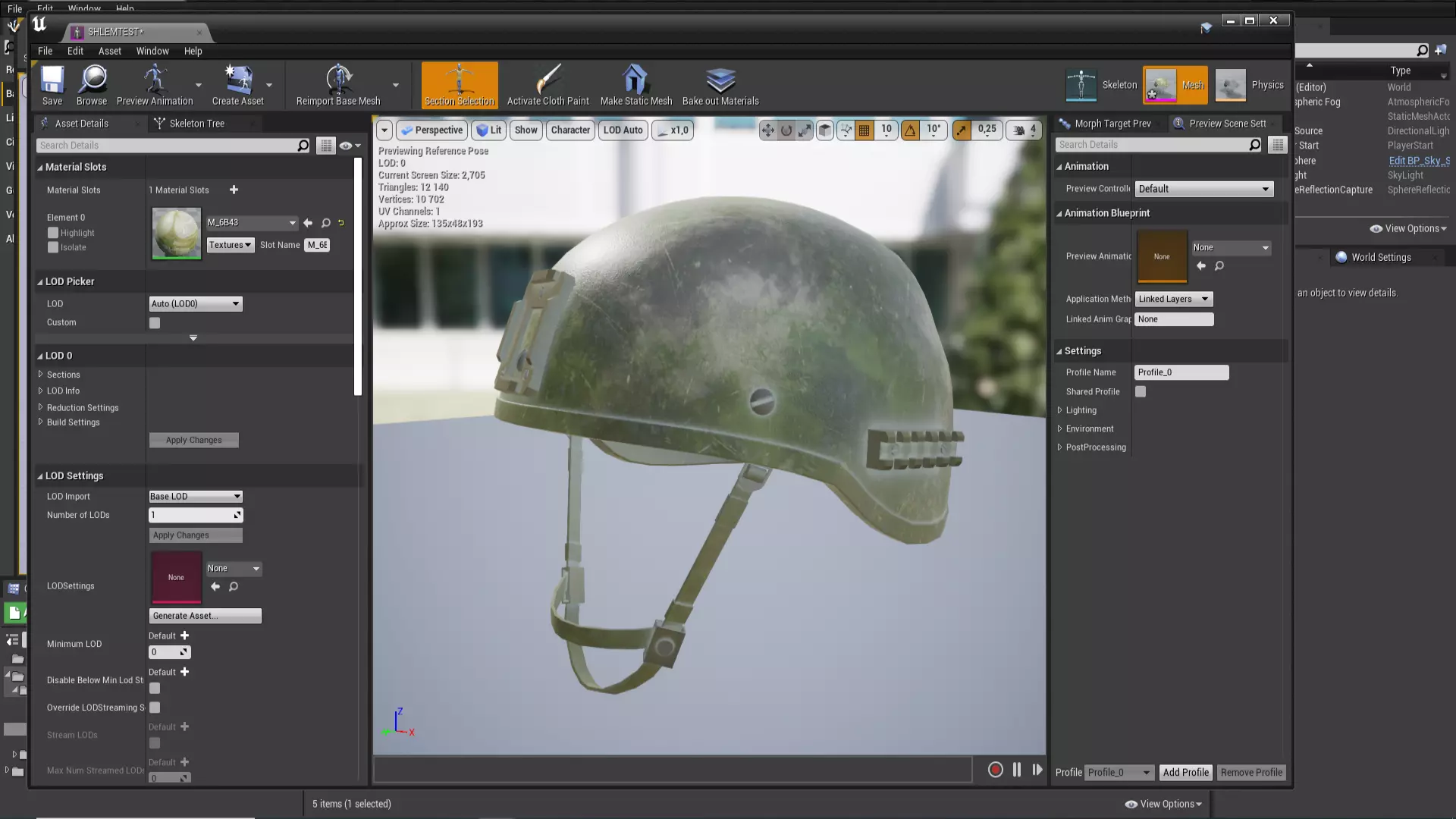The height and width of the screenshot is (819, 1456).
Task: Start recording with the record button
Action: [x=995, y=770]
